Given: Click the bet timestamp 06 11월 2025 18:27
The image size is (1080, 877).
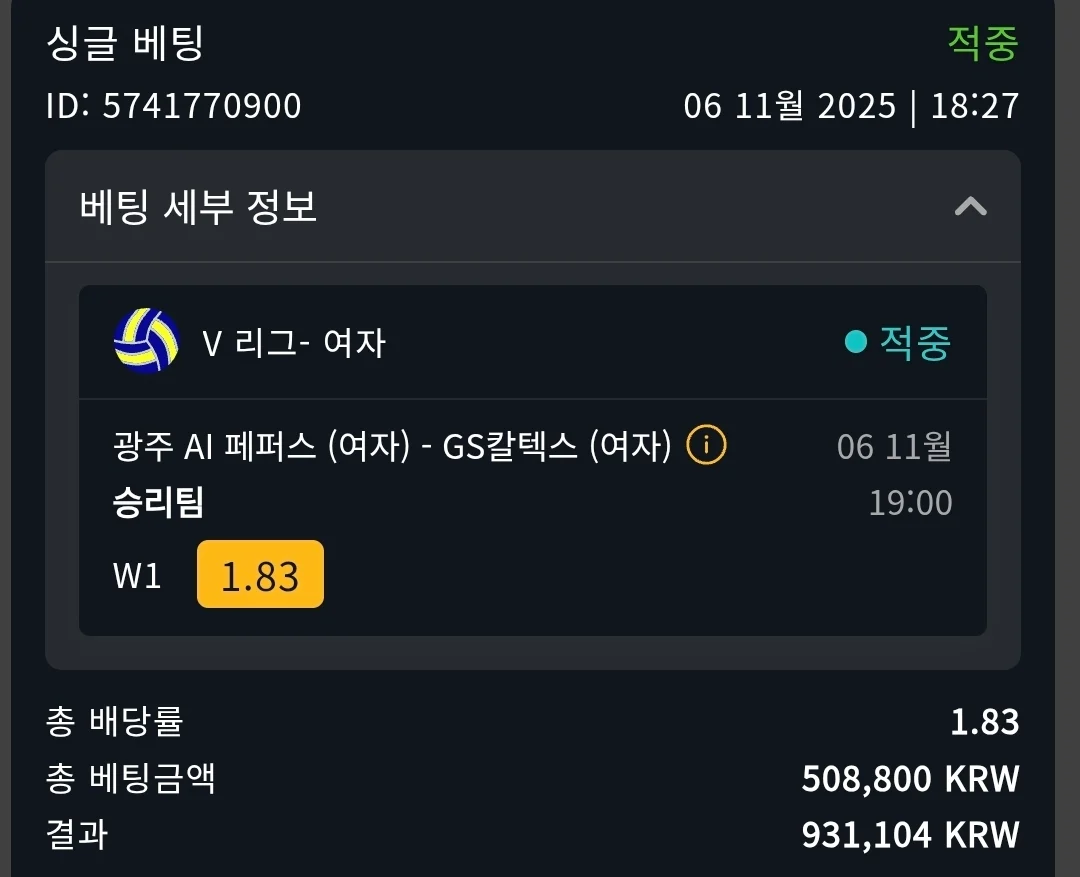Looking at the screenshot, I should 851,105.
